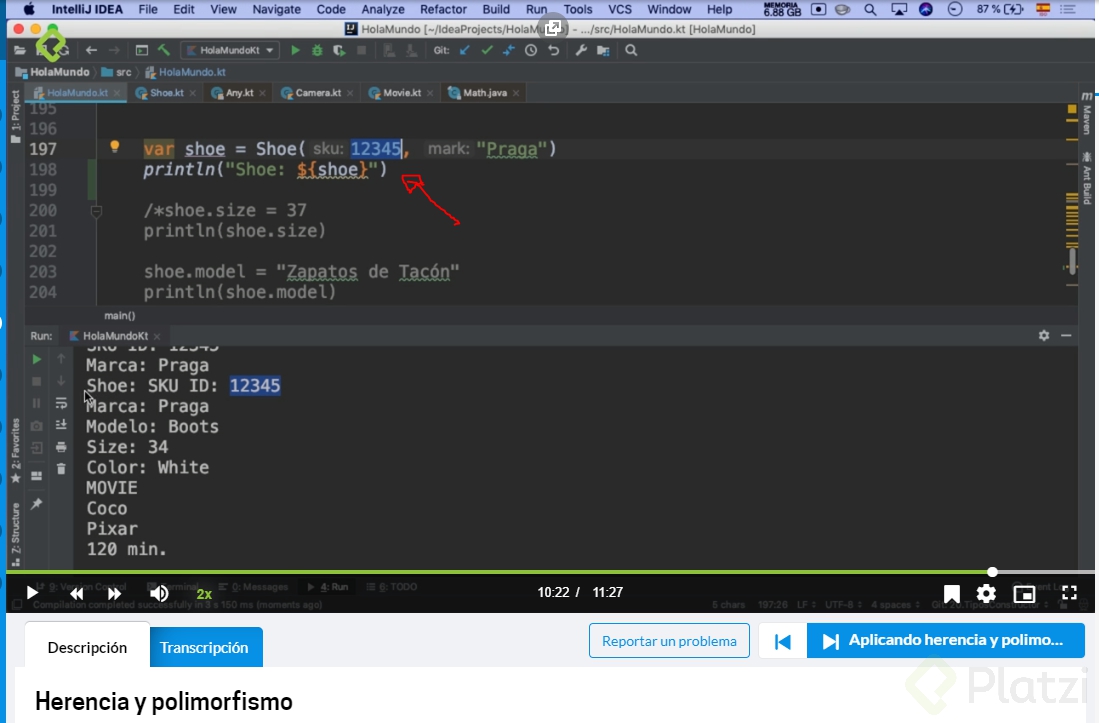The image size is (1099, 723).
Task: Click the Git compare branches icon
Action: tap(509, 50)
